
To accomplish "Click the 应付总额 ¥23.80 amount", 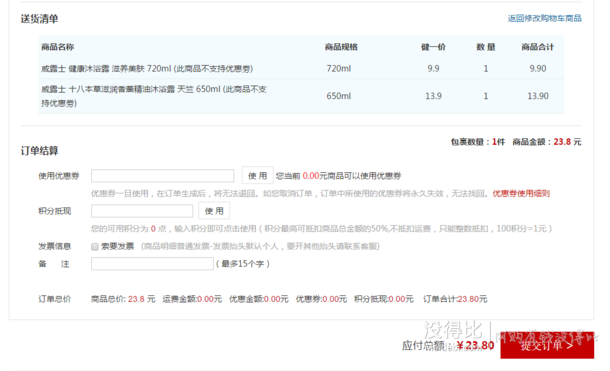I will 448,345.
